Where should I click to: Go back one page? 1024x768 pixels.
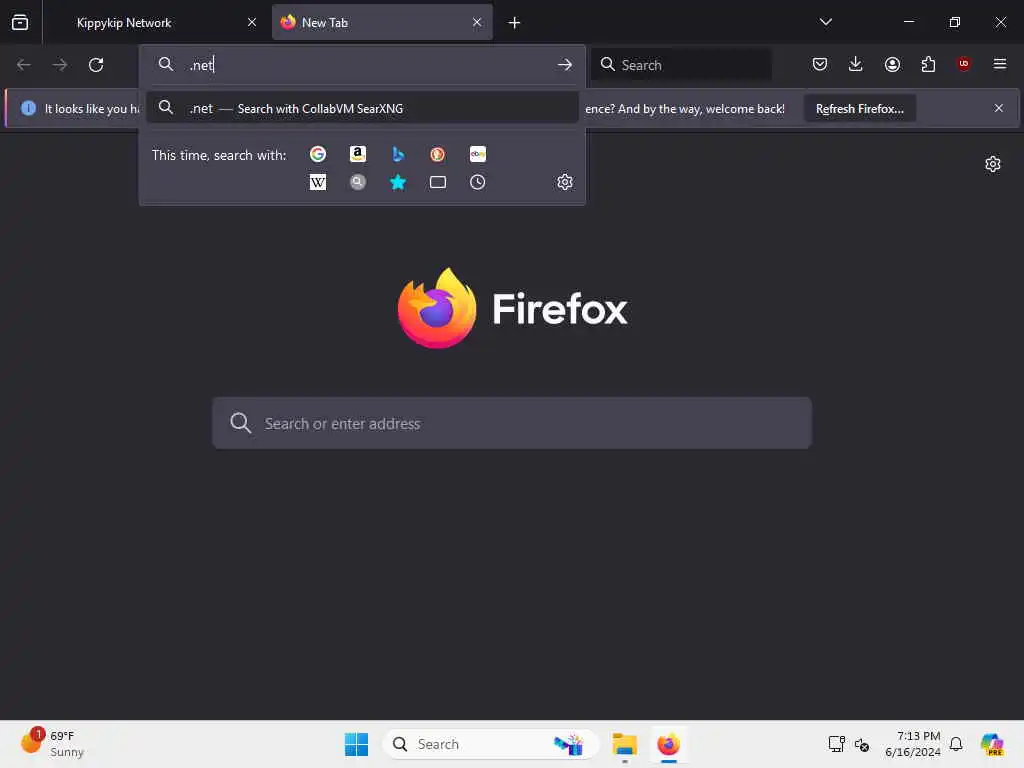pyautogui.click(x=24, y=65)
